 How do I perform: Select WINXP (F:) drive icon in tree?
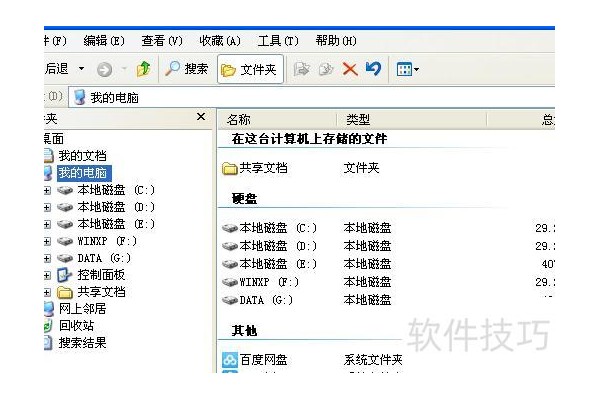coord(65,241)
